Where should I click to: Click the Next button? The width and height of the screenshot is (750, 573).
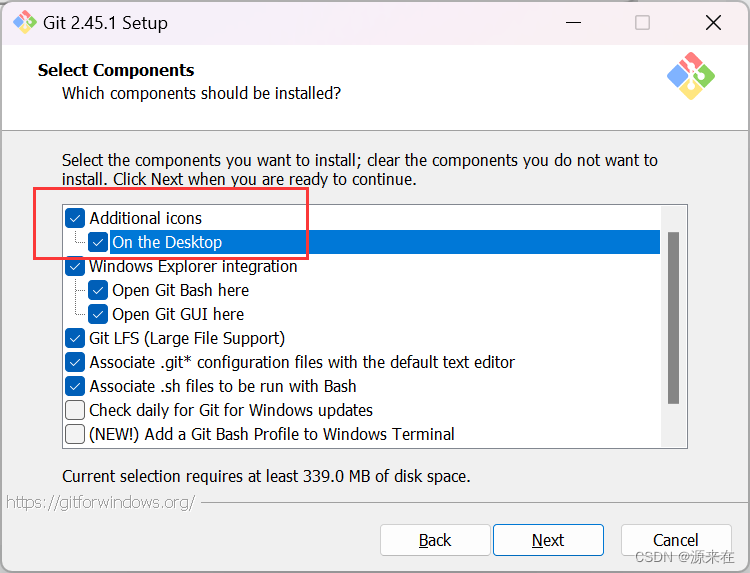pyautogui.click(x=548, y=540)
